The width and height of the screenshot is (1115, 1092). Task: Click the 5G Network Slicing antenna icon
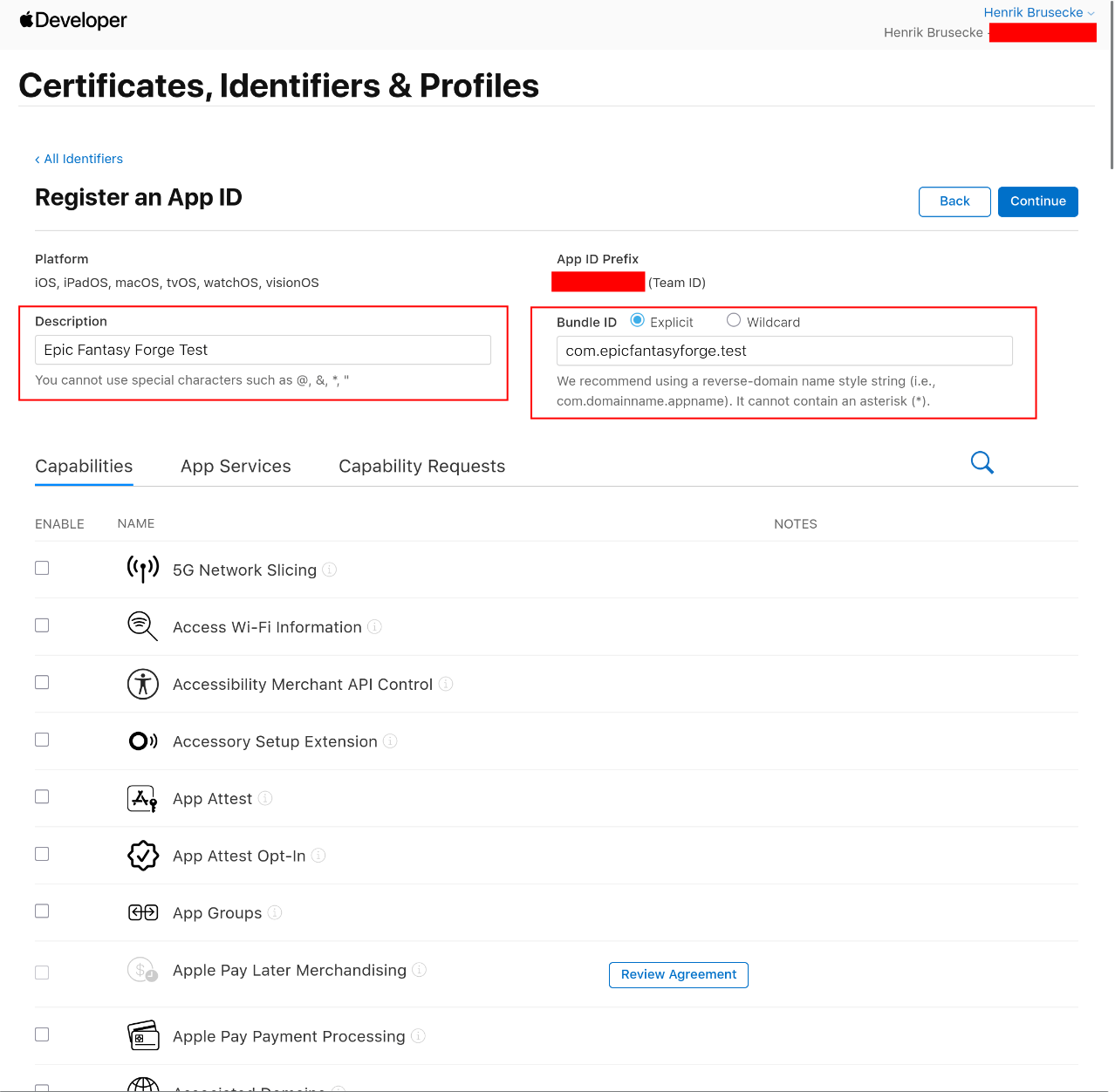pyautogui.click(x=143, y=569)
